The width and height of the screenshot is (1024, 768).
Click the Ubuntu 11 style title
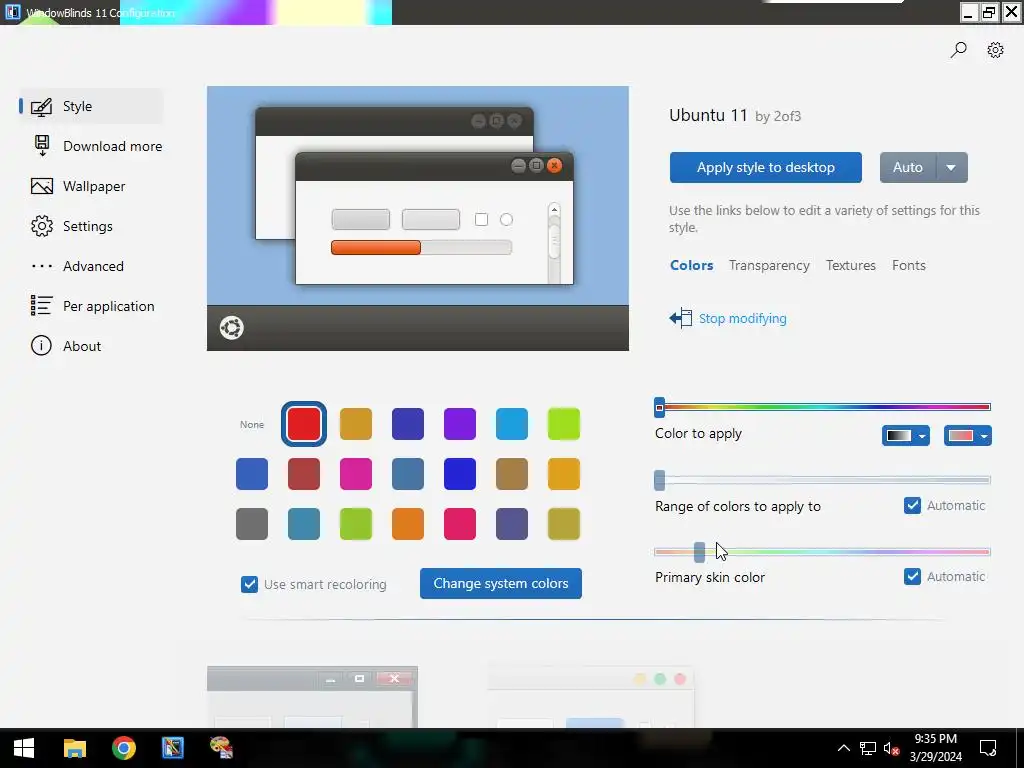[708, 116]
